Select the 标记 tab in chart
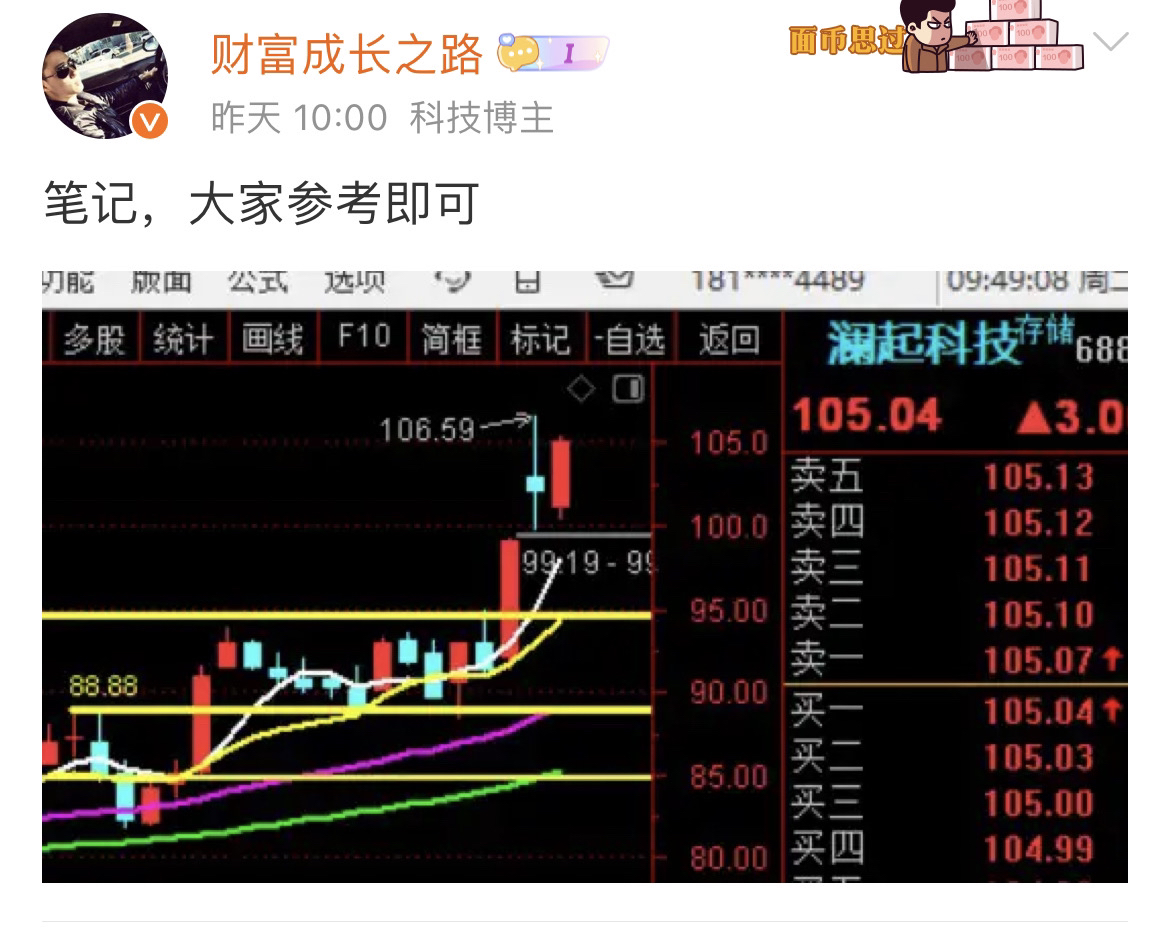The width and height of the screenshot is (1170, 934). click(x=541, y=339)
